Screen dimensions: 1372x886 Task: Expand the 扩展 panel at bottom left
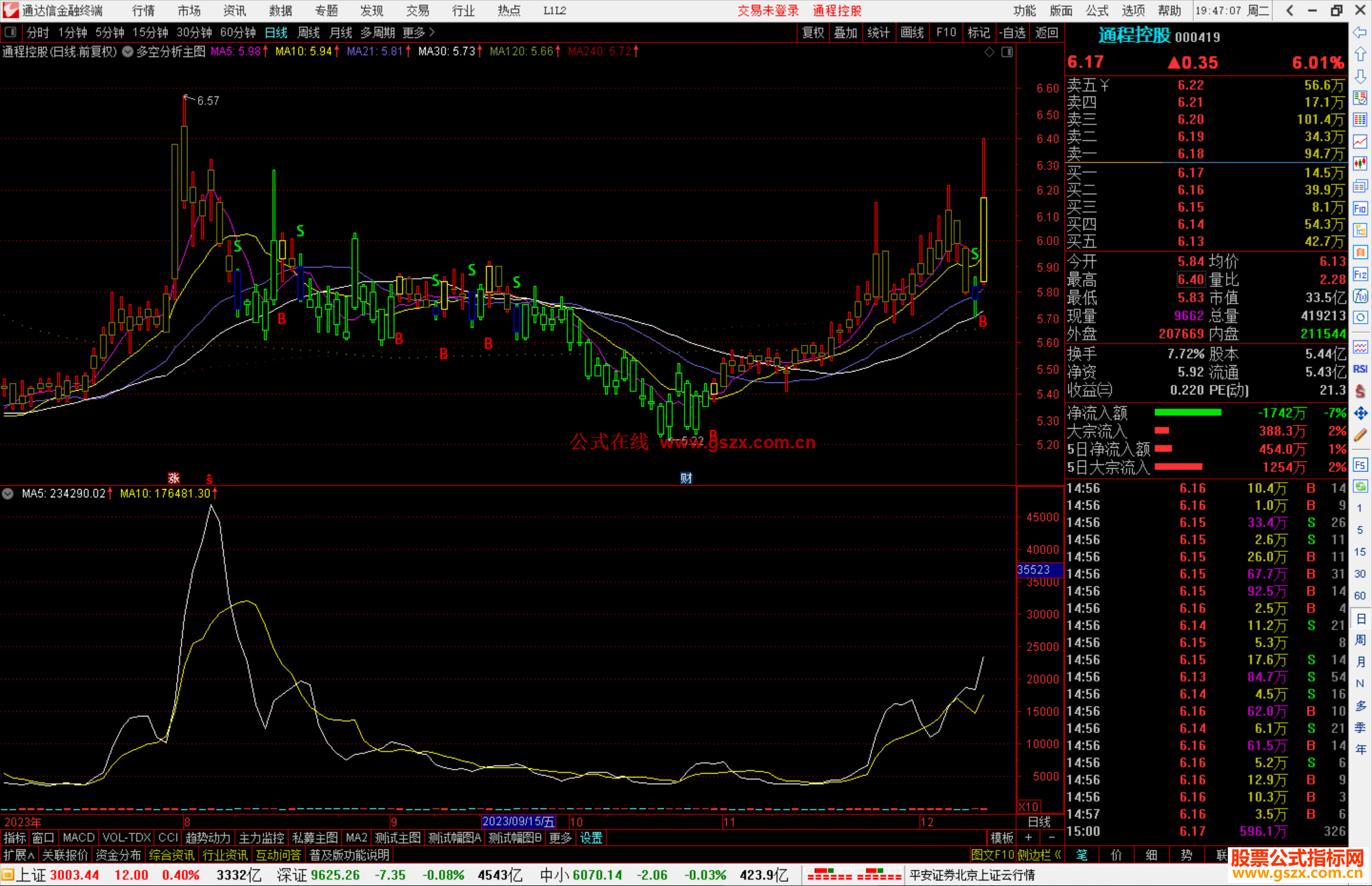click(x=18, y=855)
